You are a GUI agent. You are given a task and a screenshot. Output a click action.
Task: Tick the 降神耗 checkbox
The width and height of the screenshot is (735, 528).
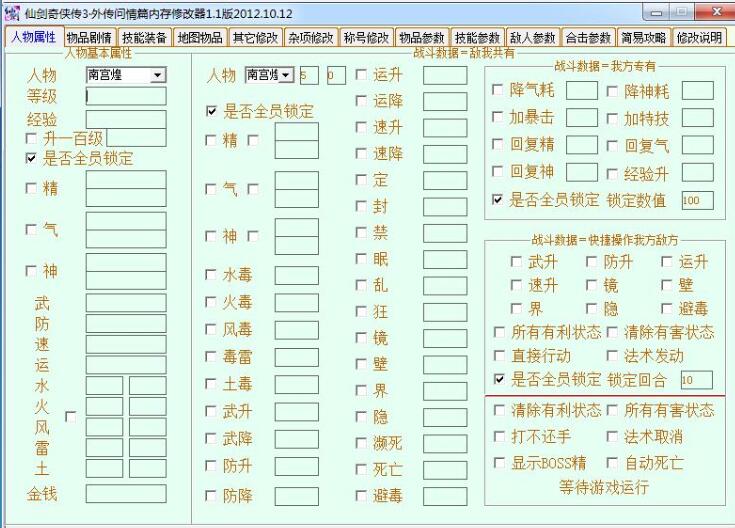(612, 91)
